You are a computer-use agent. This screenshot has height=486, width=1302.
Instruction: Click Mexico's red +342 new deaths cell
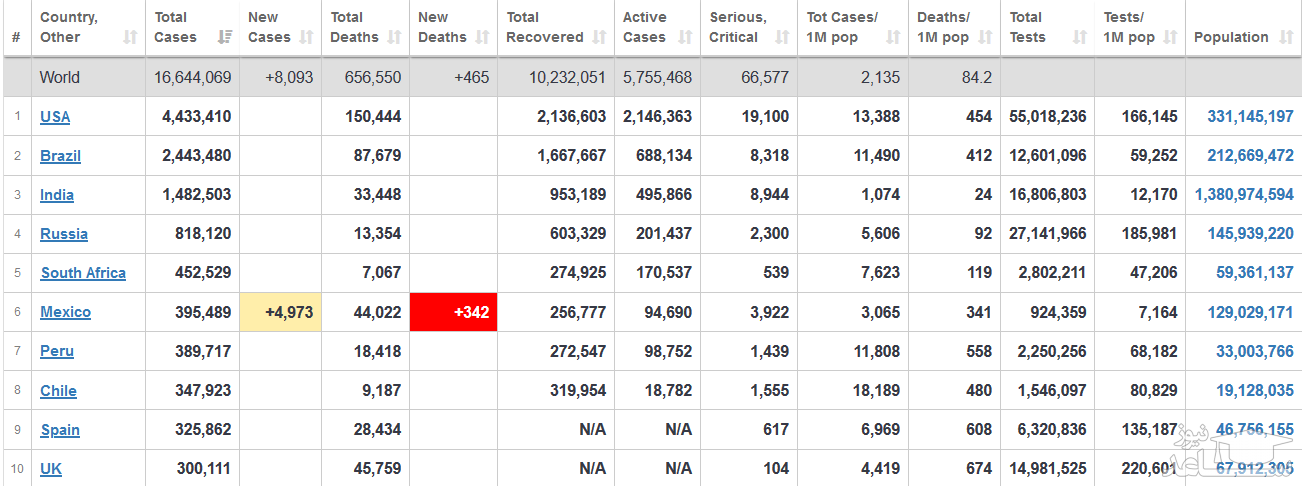coord(453,312)
